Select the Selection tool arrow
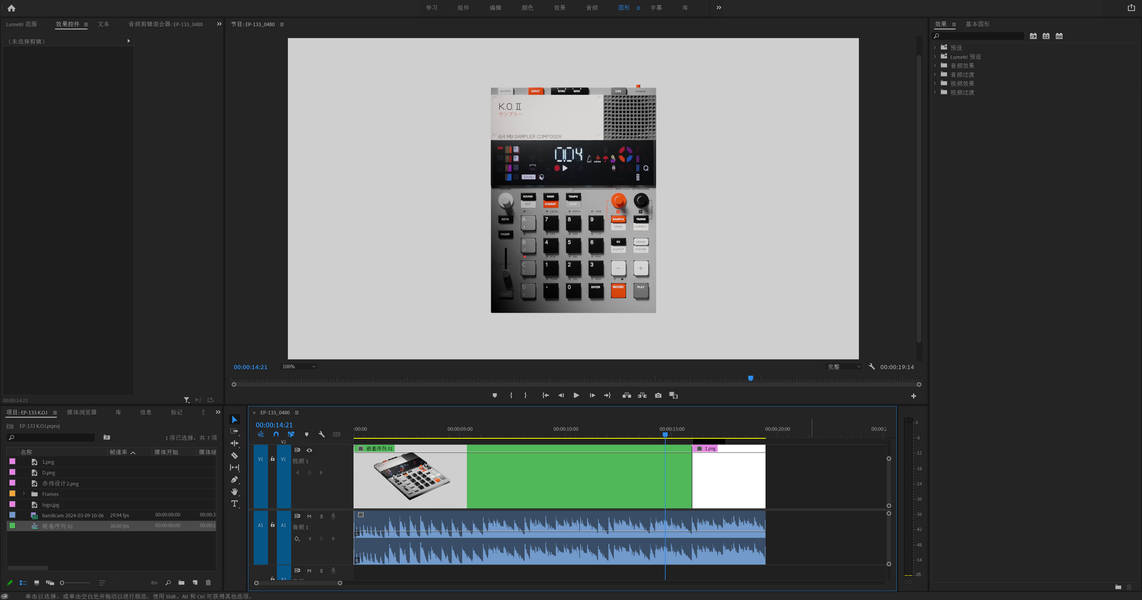The image size is (1142, 600). point(235,419)
